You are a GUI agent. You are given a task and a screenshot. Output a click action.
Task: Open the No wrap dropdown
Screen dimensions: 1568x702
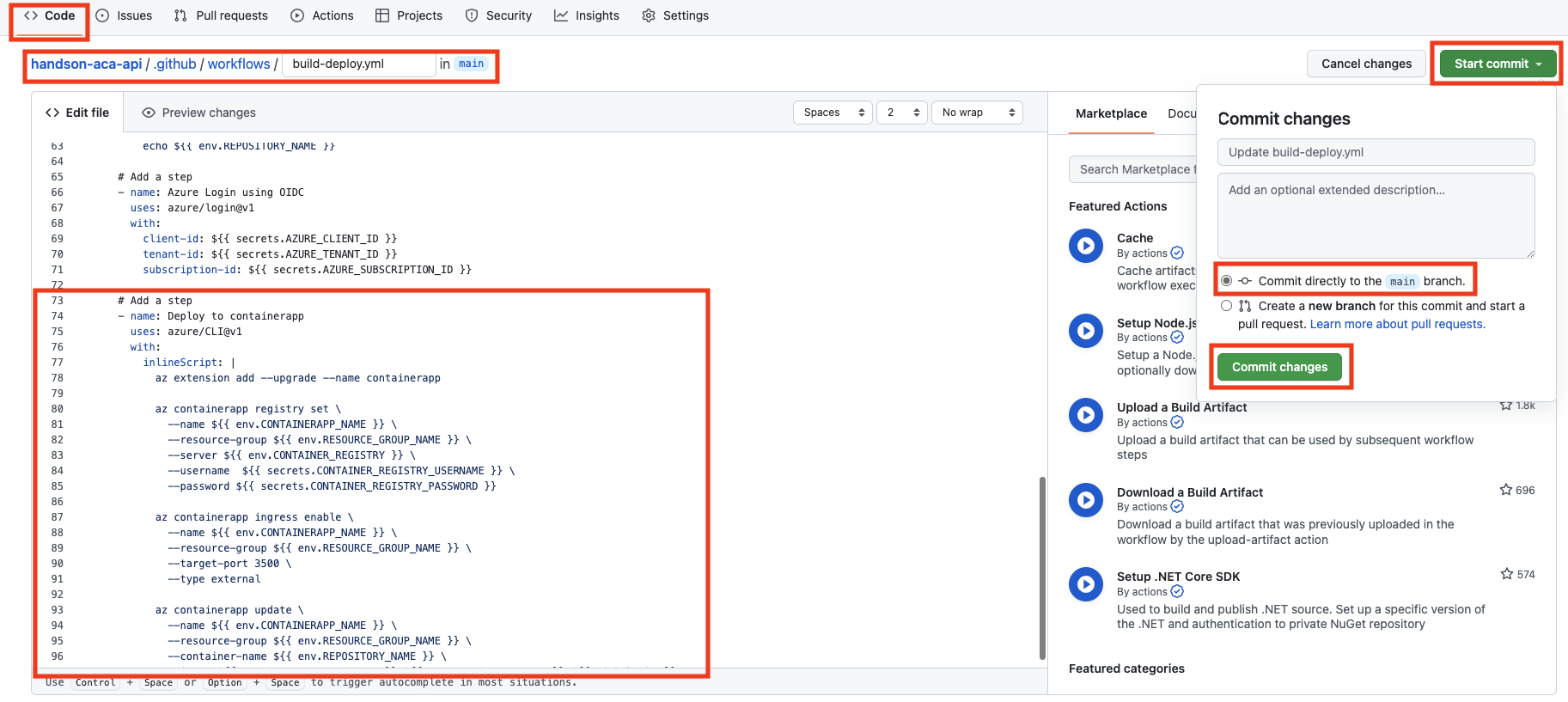tap(978, 113)
